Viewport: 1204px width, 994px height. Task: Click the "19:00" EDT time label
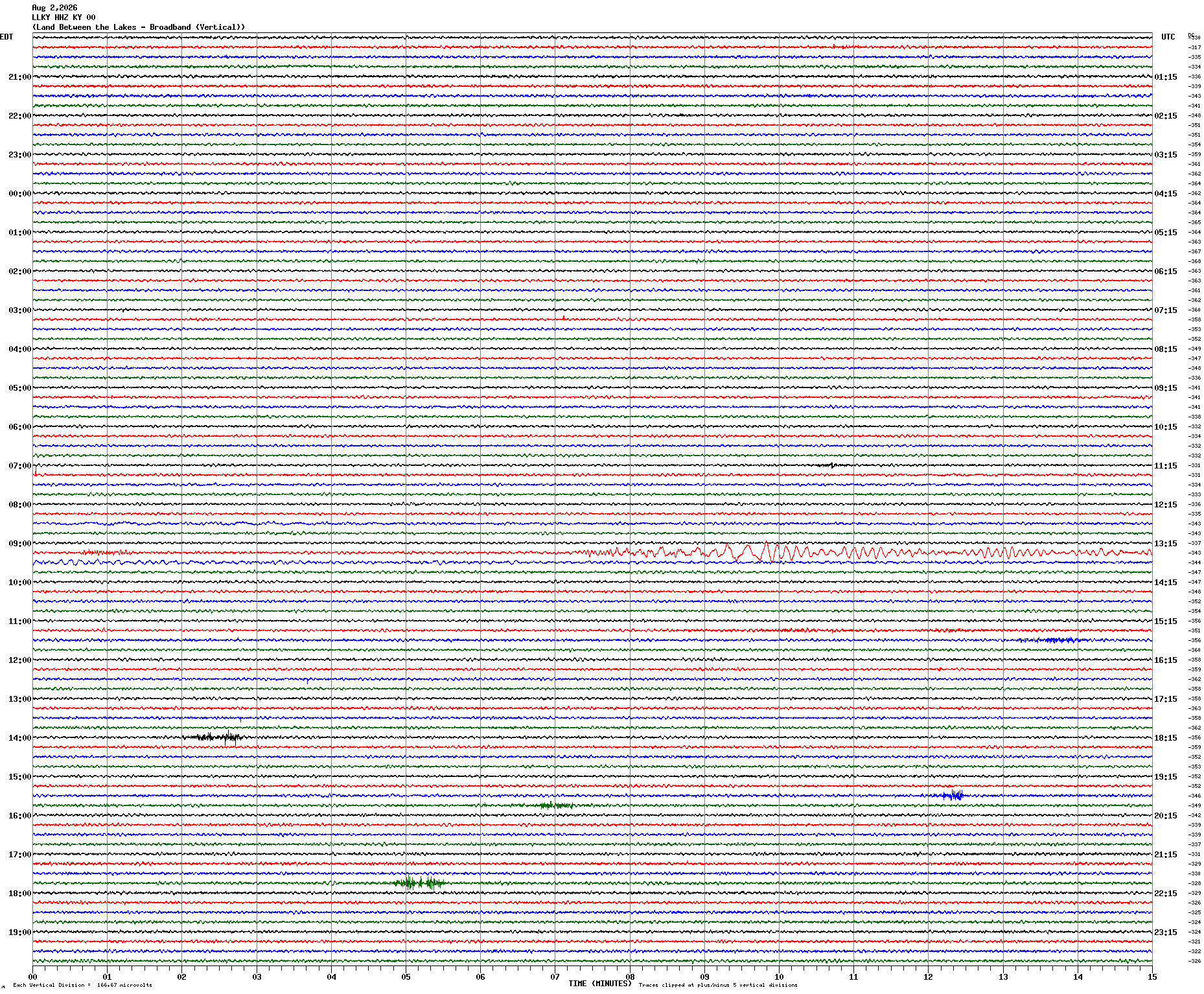(x=19, y=932)
